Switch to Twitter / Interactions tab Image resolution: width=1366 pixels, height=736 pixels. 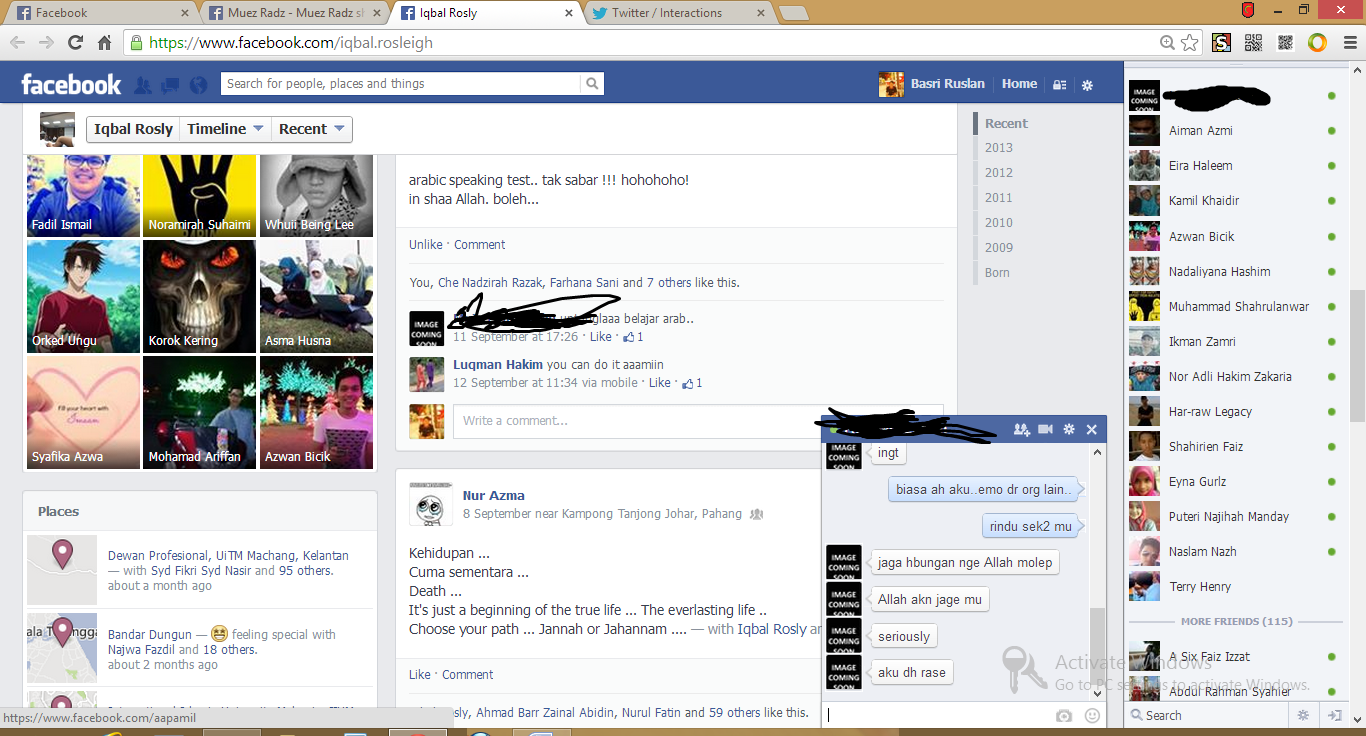(675, 13)
